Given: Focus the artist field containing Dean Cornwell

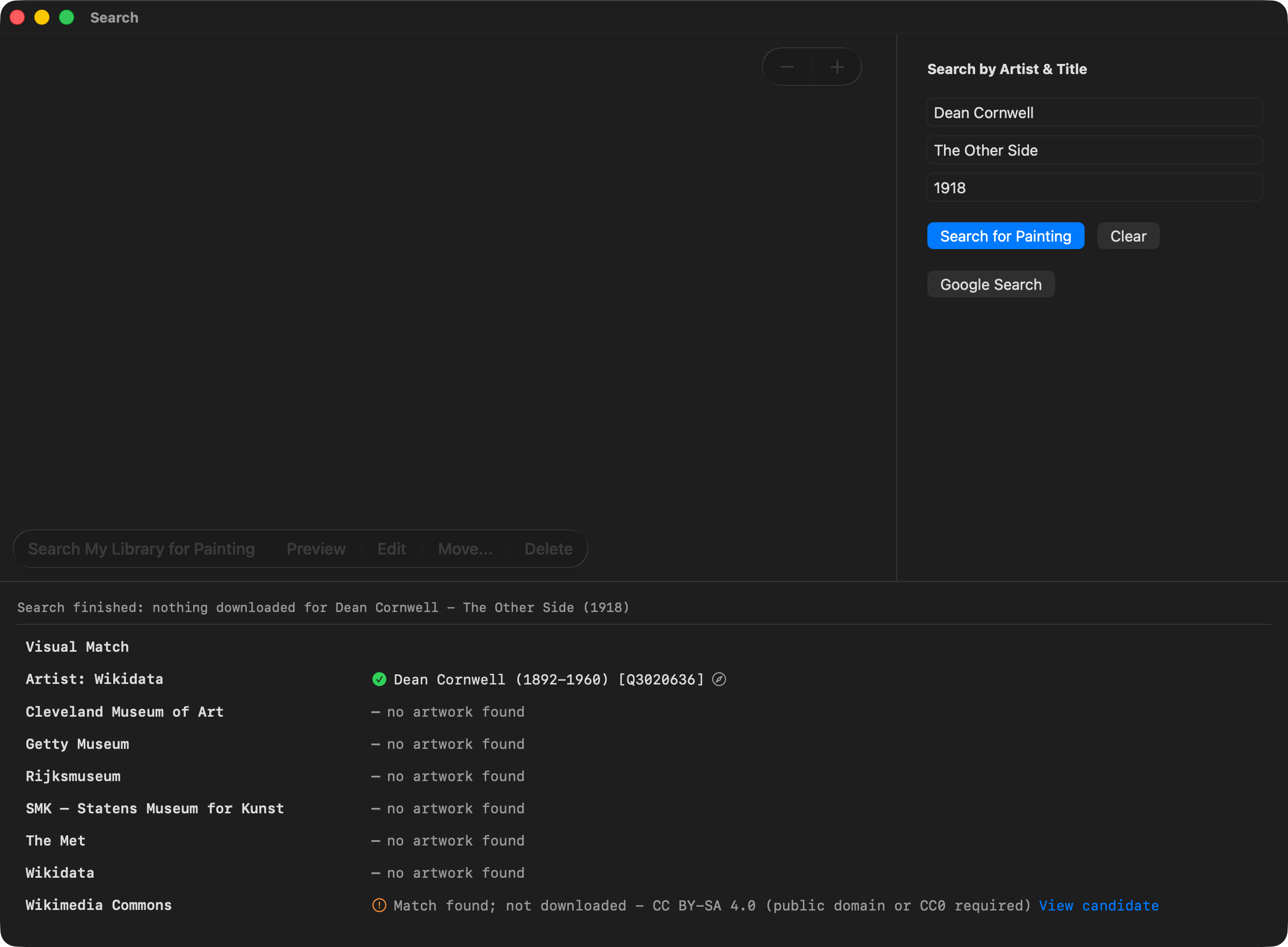Looking at the screenshot, I should click(x=1094, y=112).
